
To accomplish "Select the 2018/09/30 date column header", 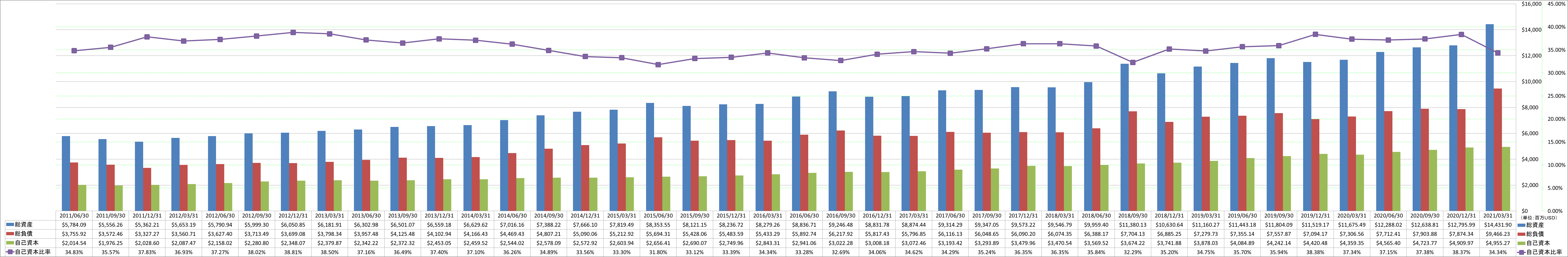I will coord(1133,216).
